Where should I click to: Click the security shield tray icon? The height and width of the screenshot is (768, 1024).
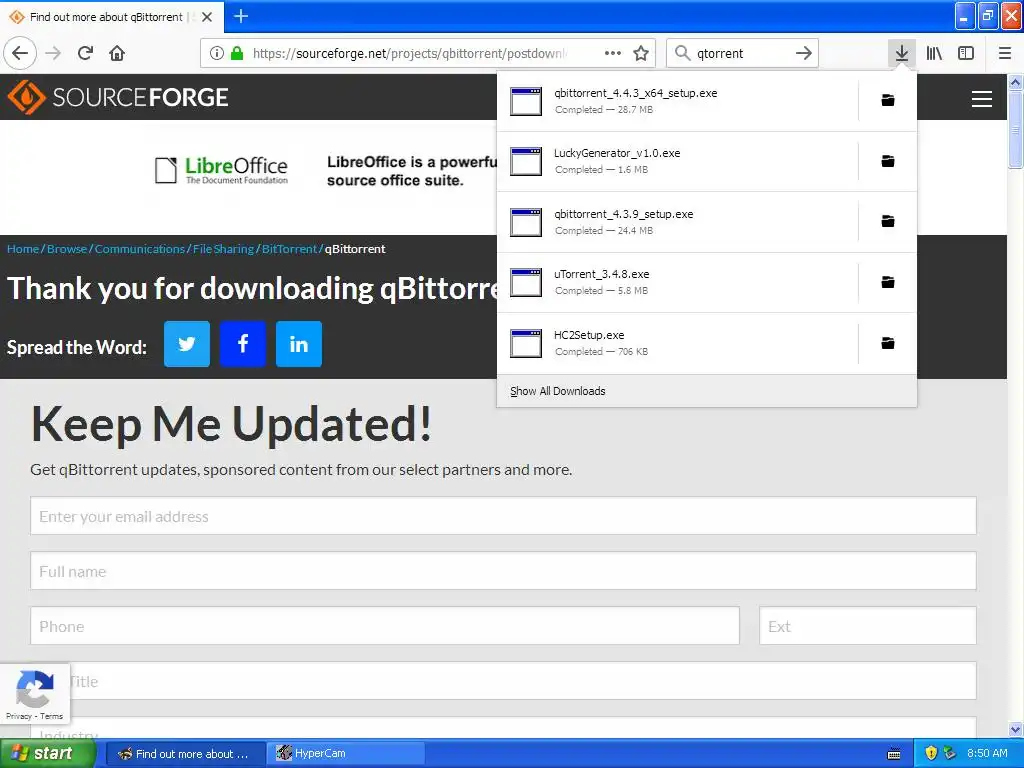931,753
